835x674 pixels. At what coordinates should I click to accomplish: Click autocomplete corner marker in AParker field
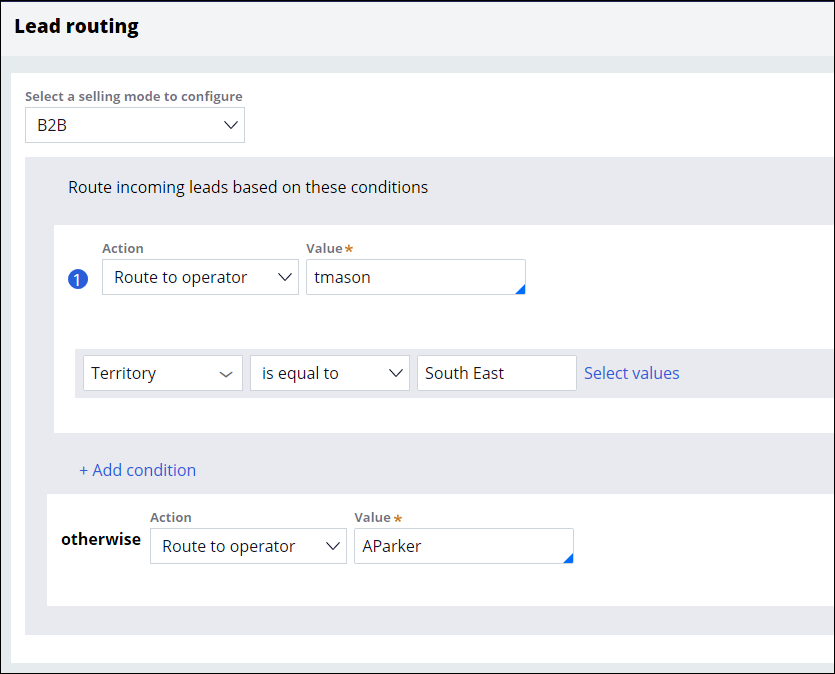click(x=568, y=559)
